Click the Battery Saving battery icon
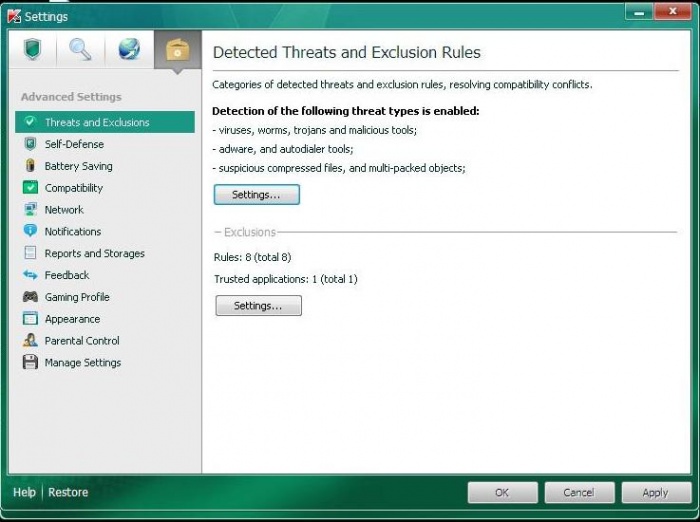The image size is (700, 522). point(30,166)
